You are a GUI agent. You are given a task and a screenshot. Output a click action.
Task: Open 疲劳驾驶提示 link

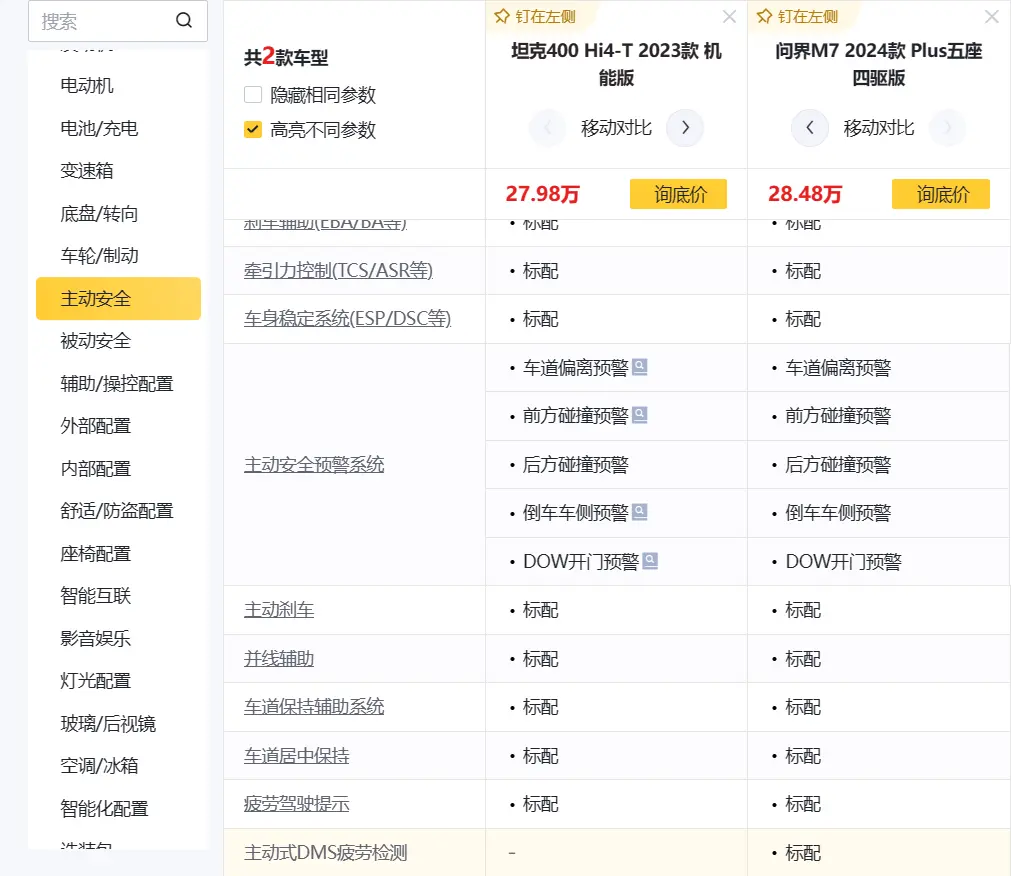coord(297,804)
